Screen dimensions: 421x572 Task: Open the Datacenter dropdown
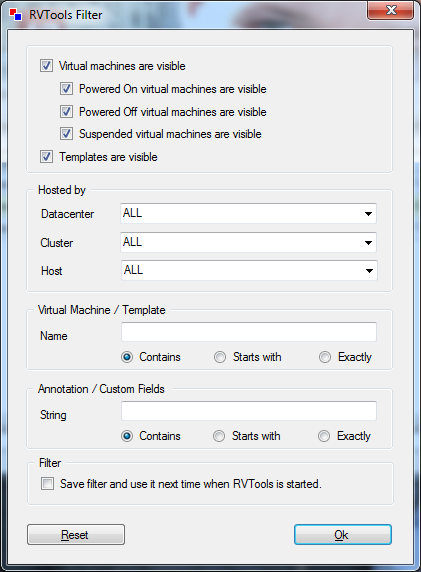tap(248, 213)
